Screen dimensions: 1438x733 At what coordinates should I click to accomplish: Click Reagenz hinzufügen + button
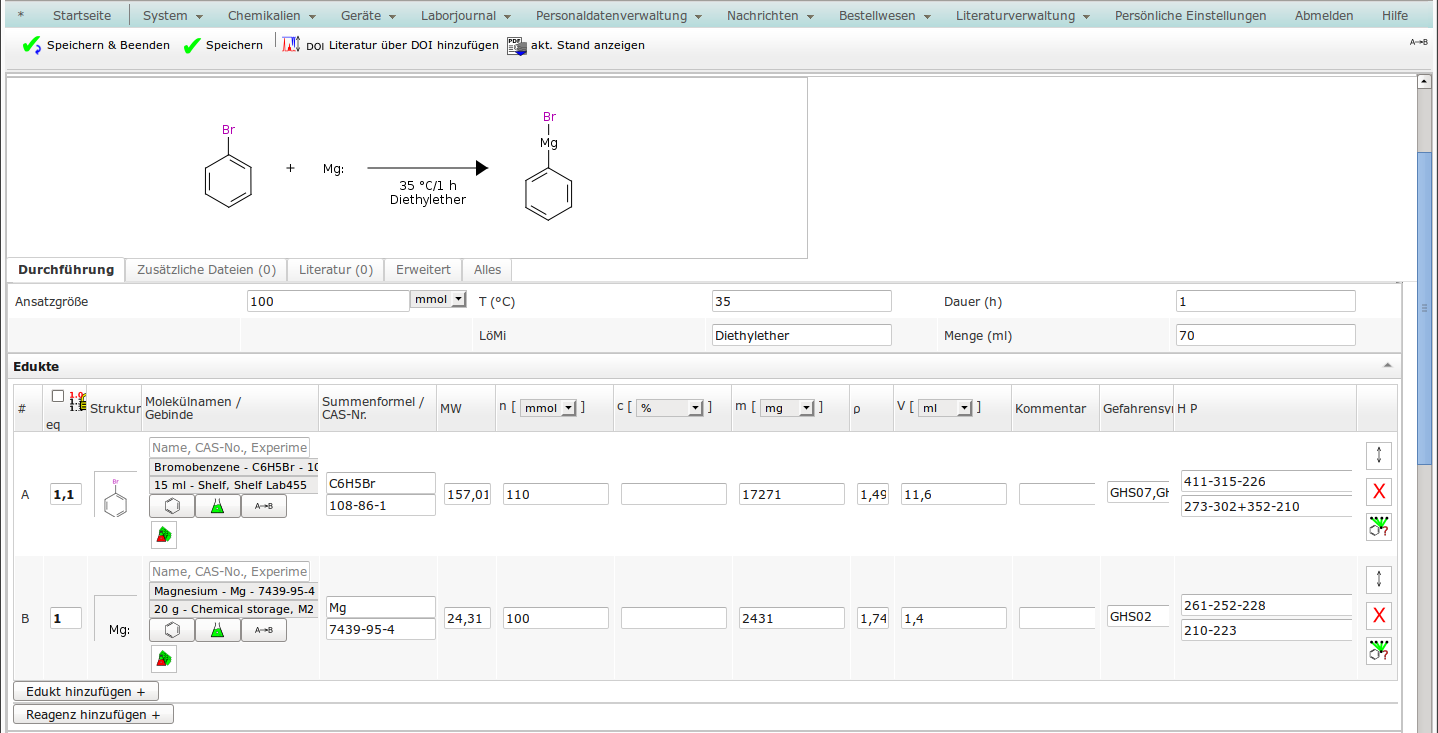point(93,714)
